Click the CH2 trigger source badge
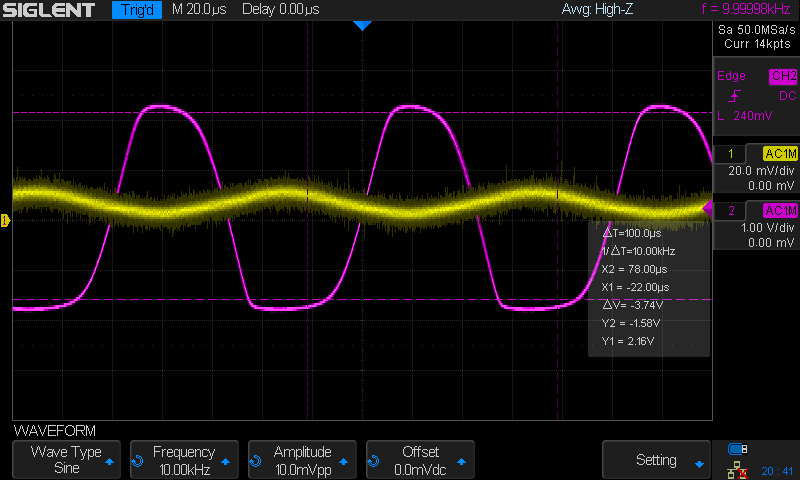 tap(783, 76)
